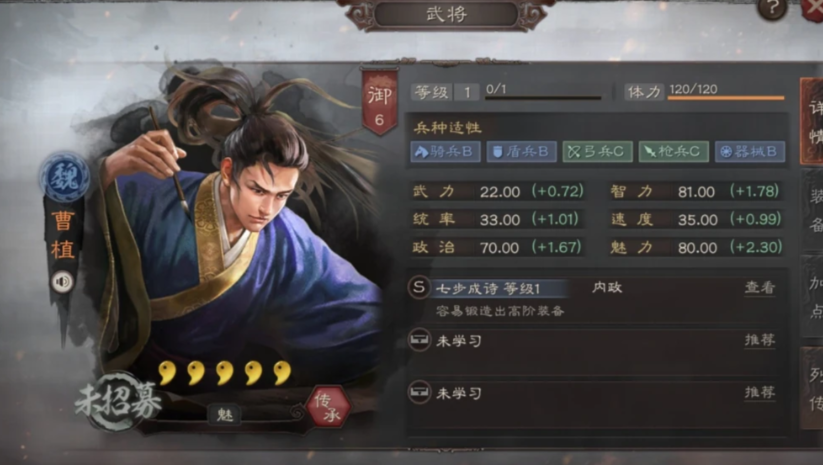
Task: Select the 枪兵C spearman aptitude tag
Action: tap(673, 152)
